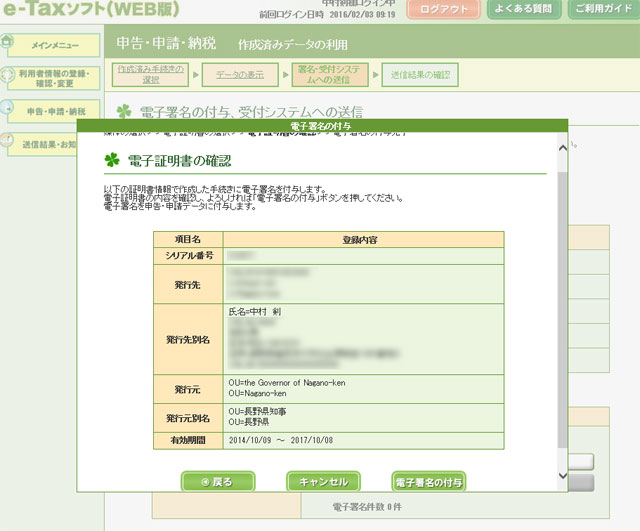Click the clover icon beside 電子署名の付与 page heading

click(x=124, y=112)
